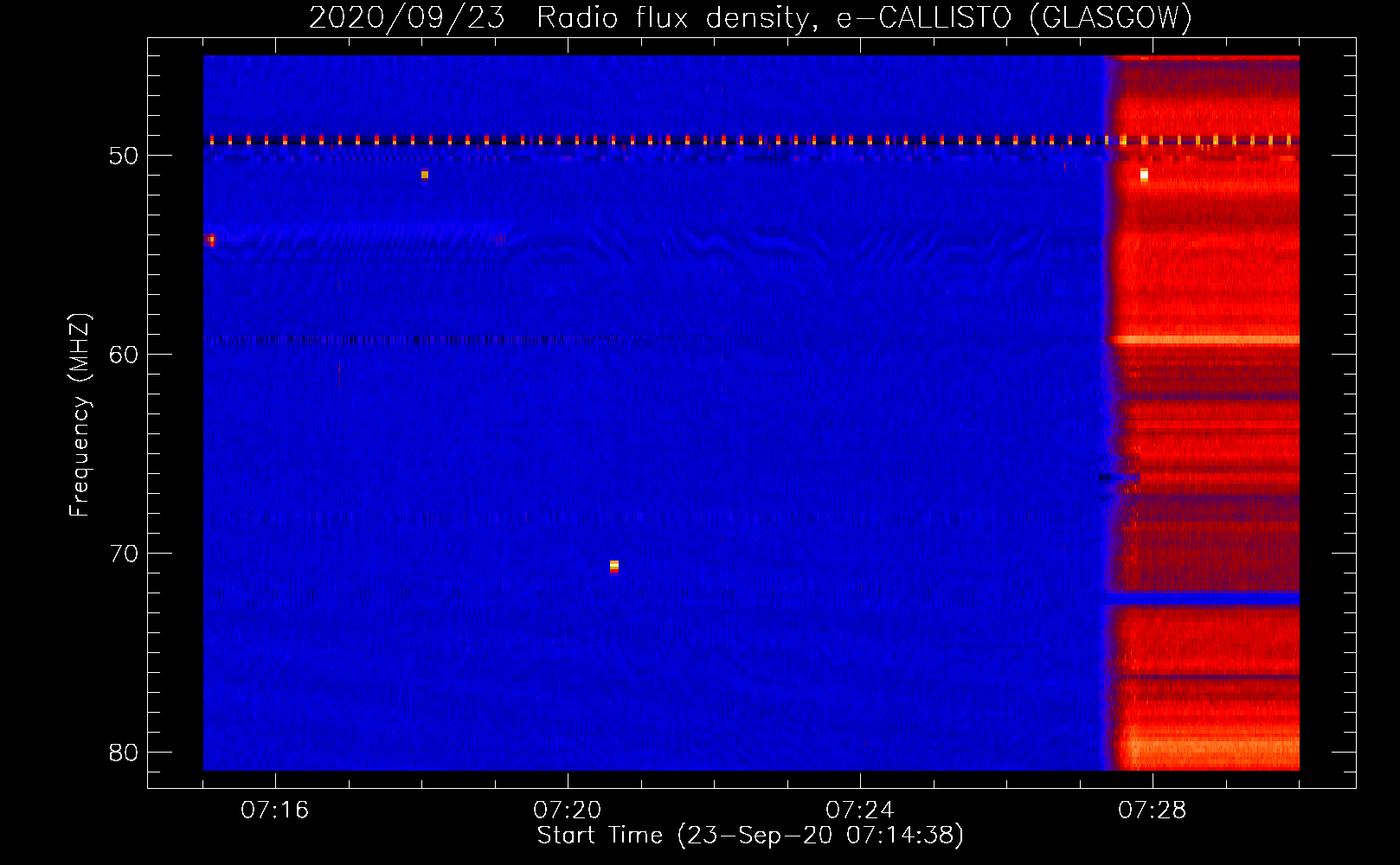Click the 'Frequency (MHZ)' y-axis label
Viewport: 1400px width, 865px height.
pyautogui.click(x=80, y=414)
